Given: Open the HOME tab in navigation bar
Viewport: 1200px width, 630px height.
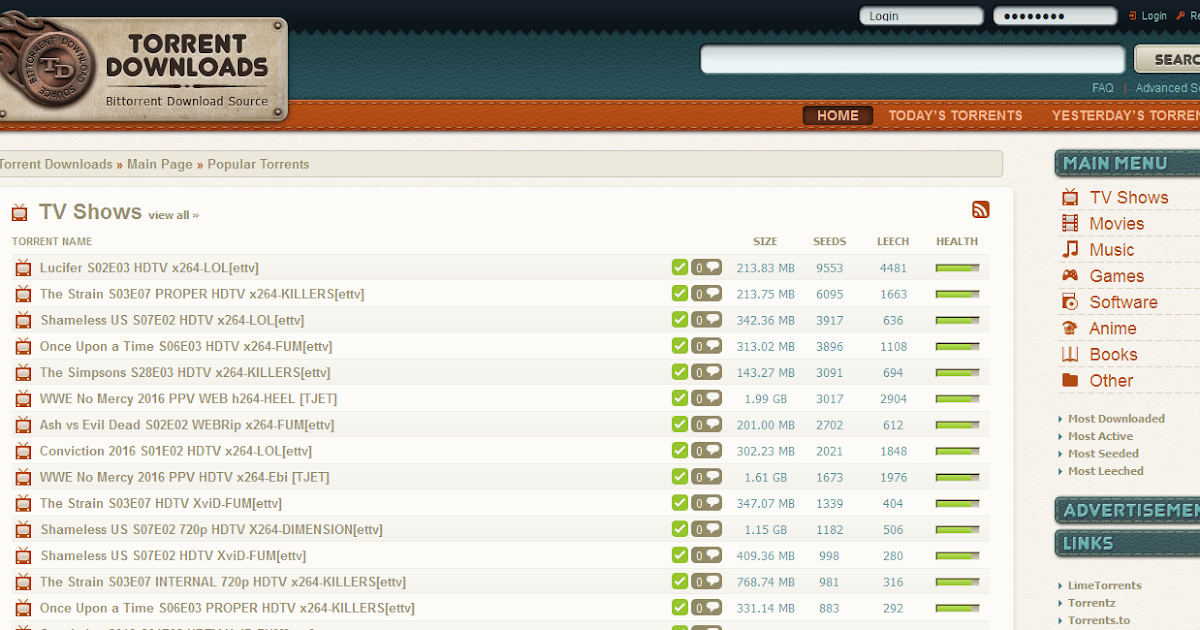Looking at the screenshot, I should 838,115.
